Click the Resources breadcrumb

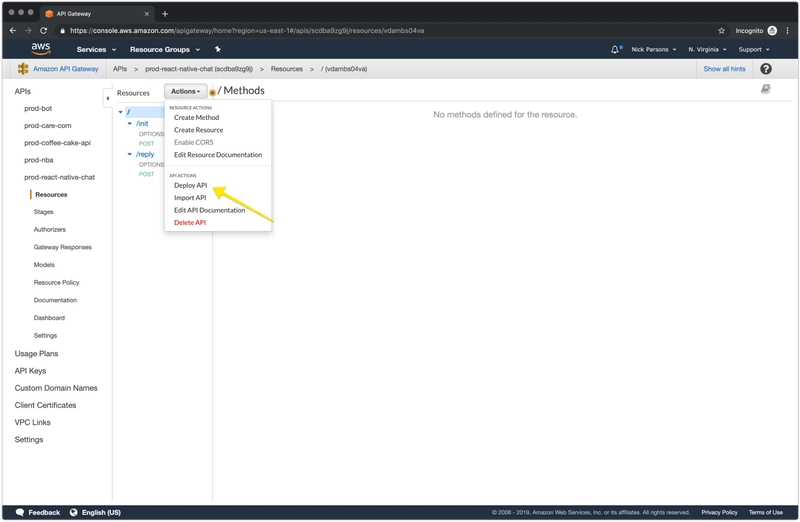click(287, 69)
